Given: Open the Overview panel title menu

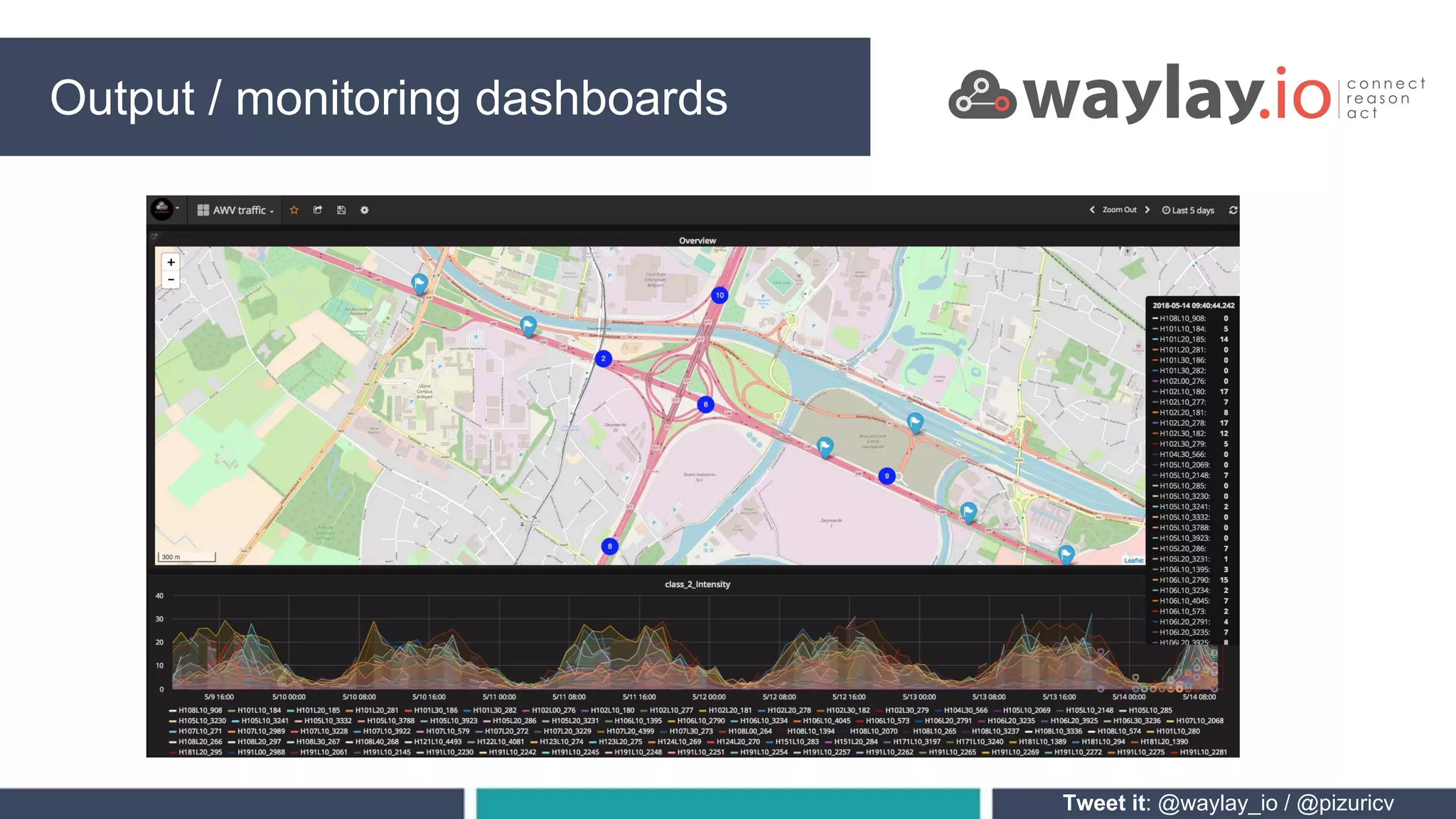Looking at the screenshot, I should coord(697,240).
